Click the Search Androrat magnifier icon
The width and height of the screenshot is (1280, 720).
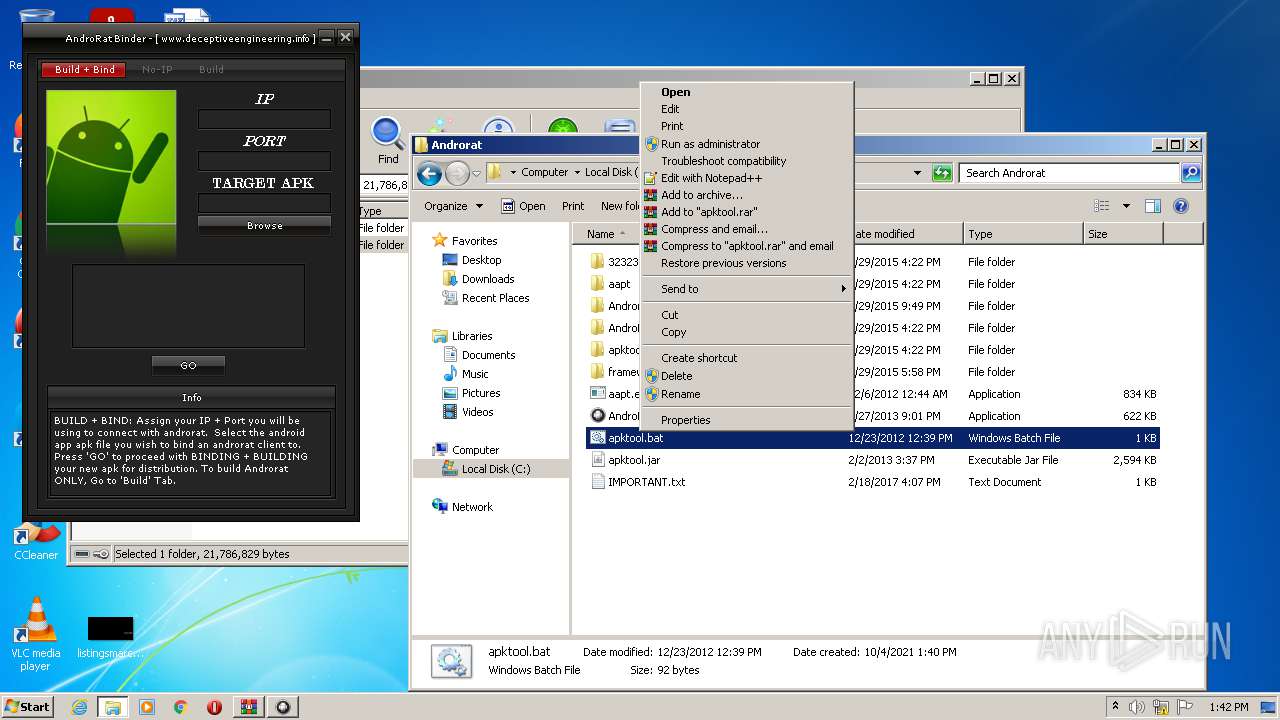tap(1191, 173)
